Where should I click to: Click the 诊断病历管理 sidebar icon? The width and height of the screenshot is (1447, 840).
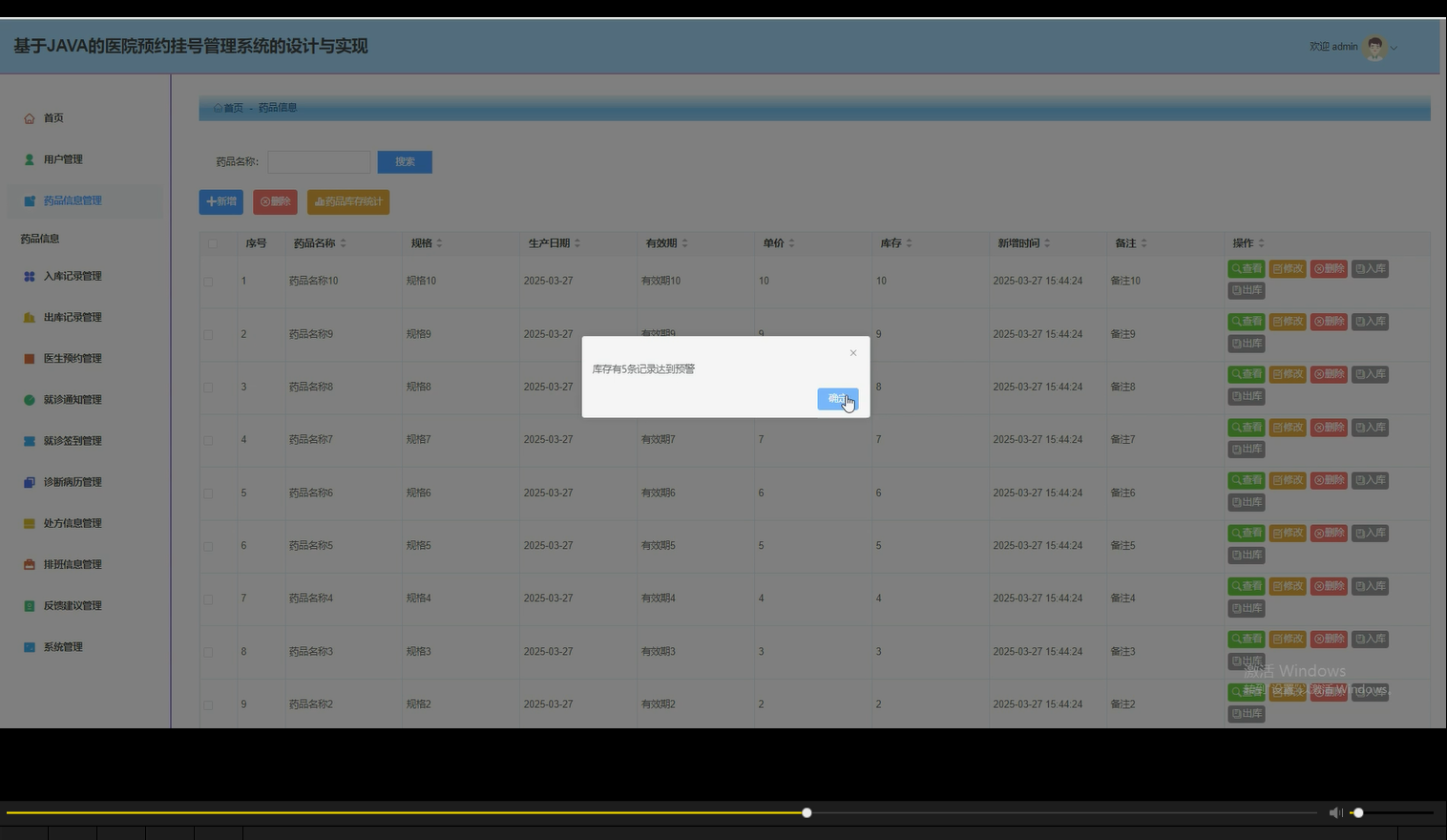pyautogui.click(x=30, y=482)
